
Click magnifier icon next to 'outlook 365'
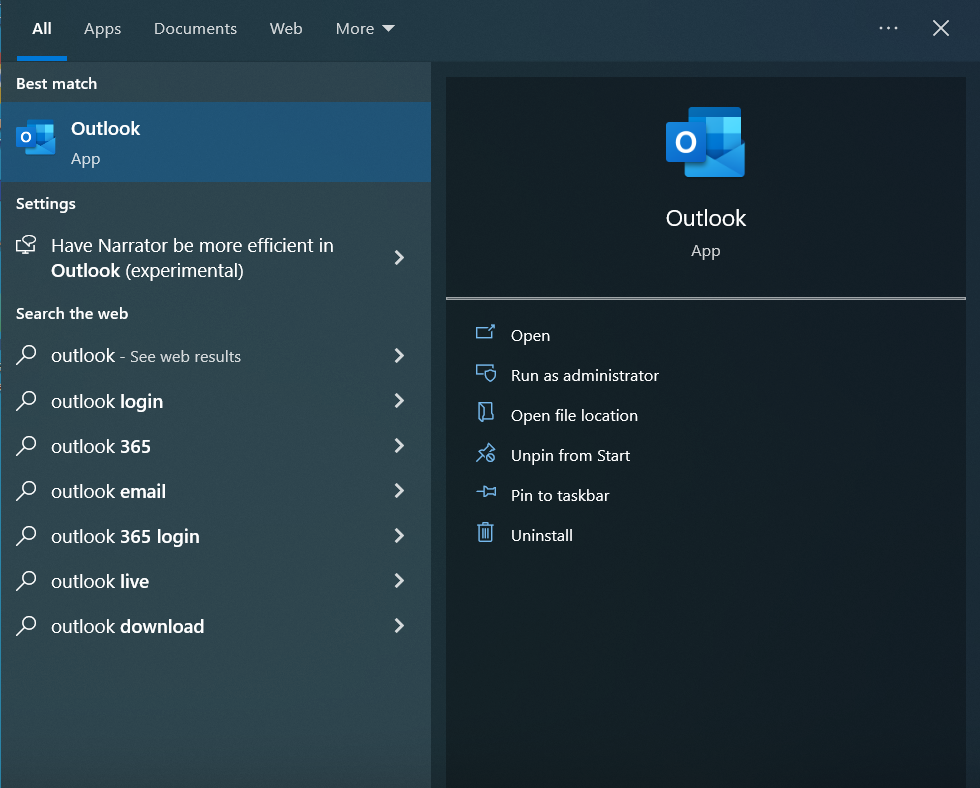[26, 446]
